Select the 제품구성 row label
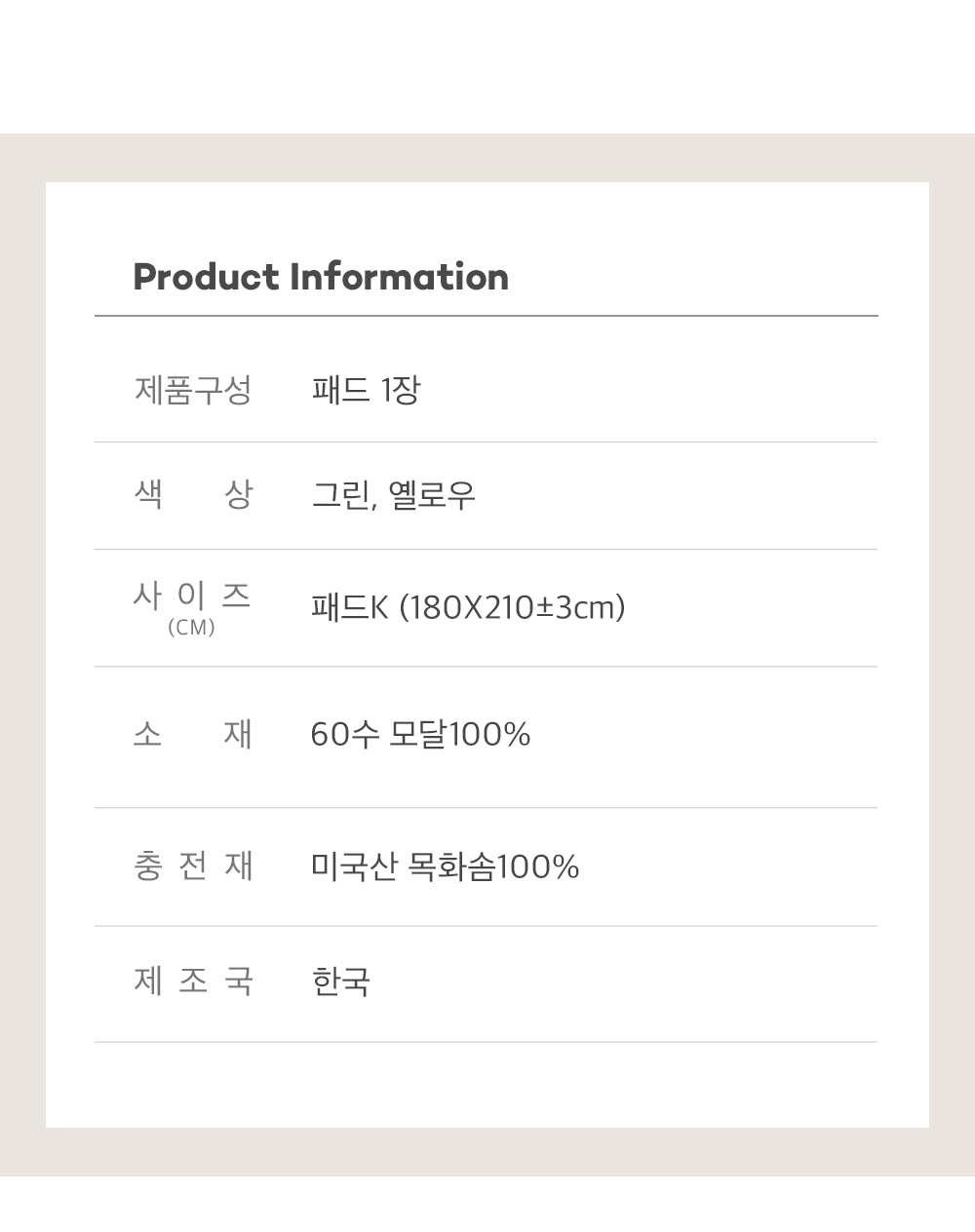 192,390
